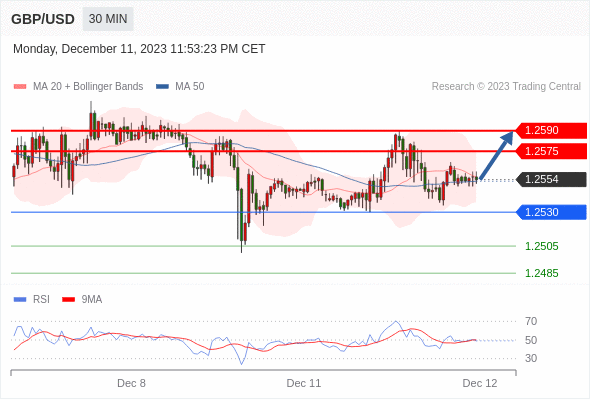Image resolution: width=590 pixels, height=400 pixels.
Task: Select the 30 MIN timeframe badge
Action: (x=108, y=19)
